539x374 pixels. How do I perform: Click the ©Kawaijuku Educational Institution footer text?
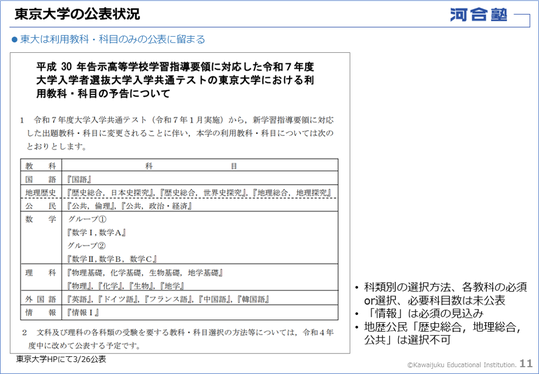462,365
